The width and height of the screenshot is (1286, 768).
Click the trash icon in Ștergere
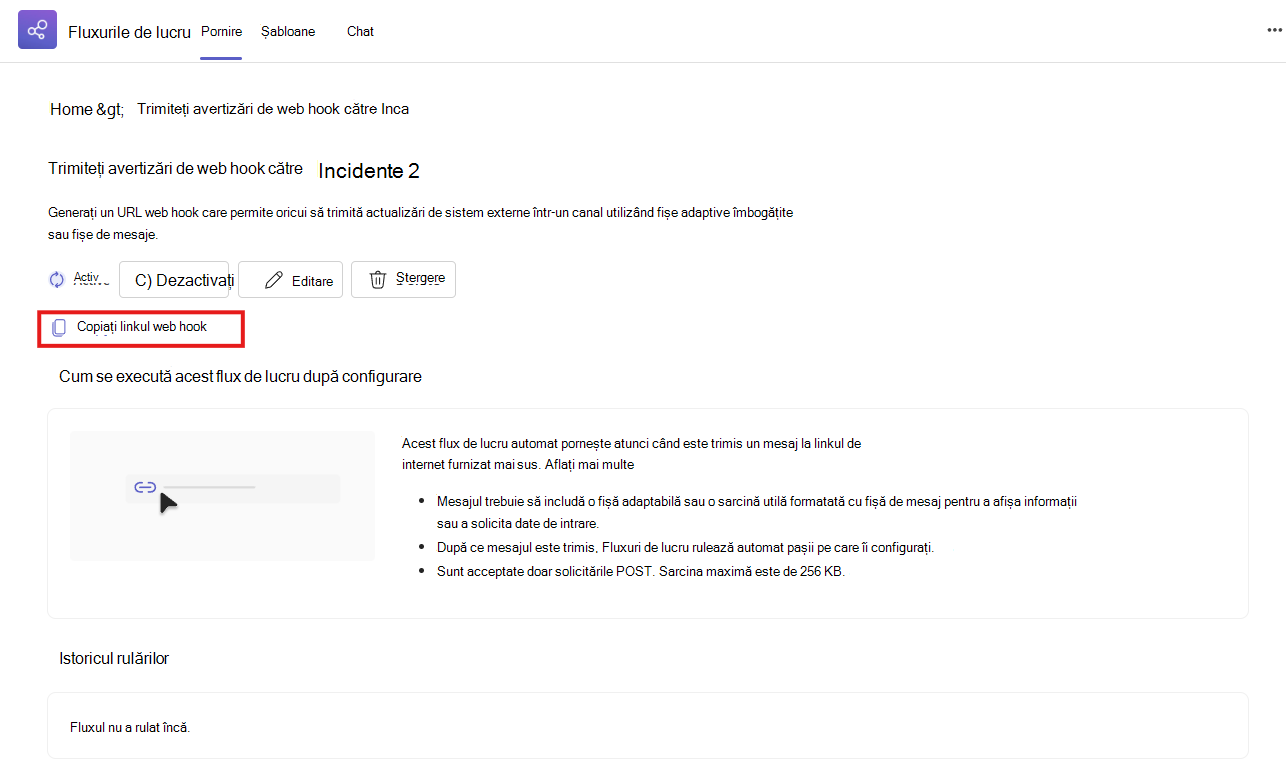click(378, 280)
